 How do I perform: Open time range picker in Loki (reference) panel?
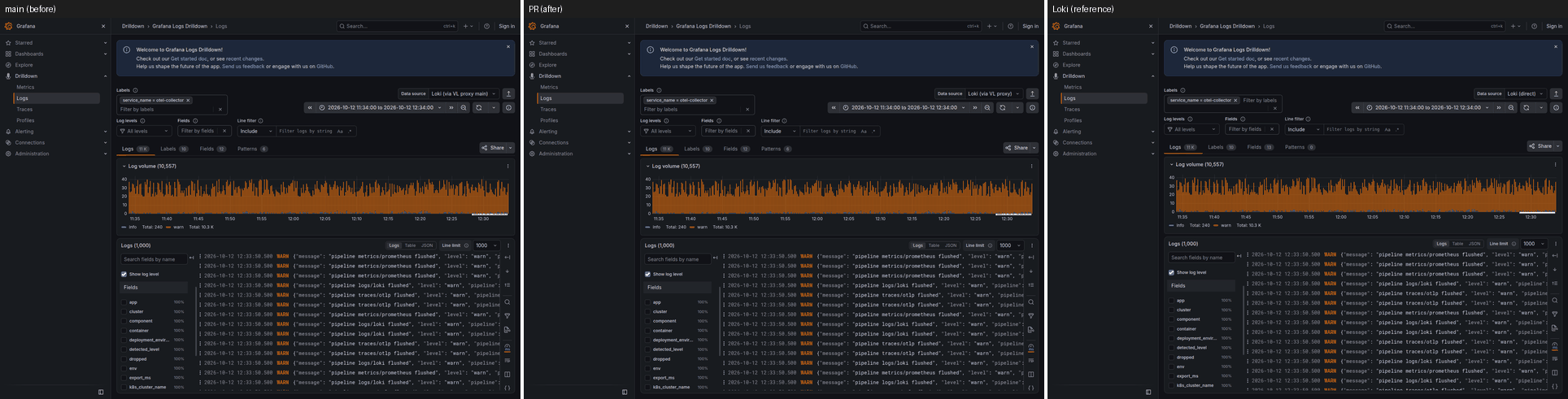tap(1428, 107)
